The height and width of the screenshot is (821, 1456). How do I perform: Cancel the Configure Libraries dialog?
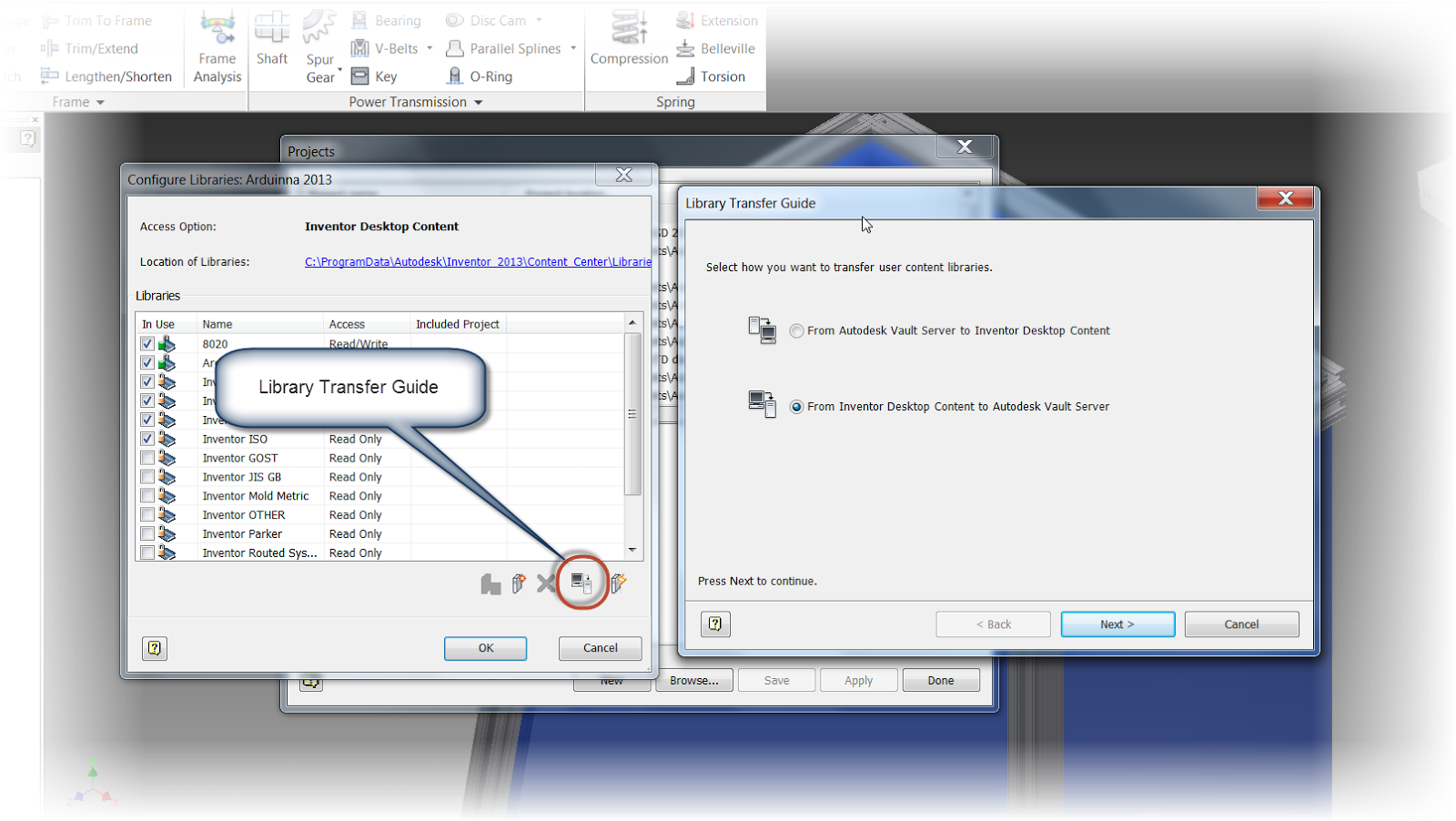coord(601,648)
